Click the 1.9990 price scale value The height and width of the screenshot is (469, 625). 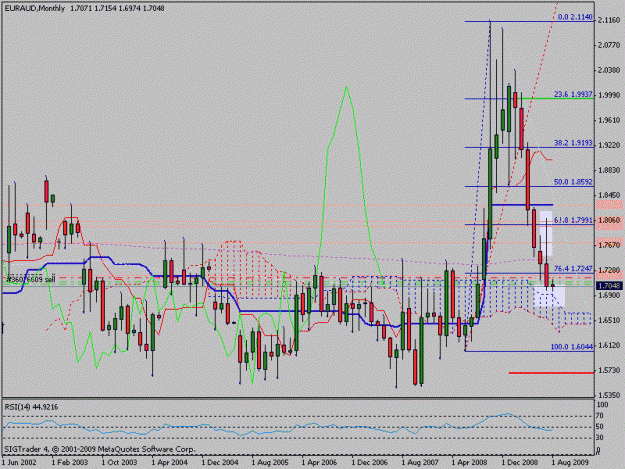click(x=609, y=95)
